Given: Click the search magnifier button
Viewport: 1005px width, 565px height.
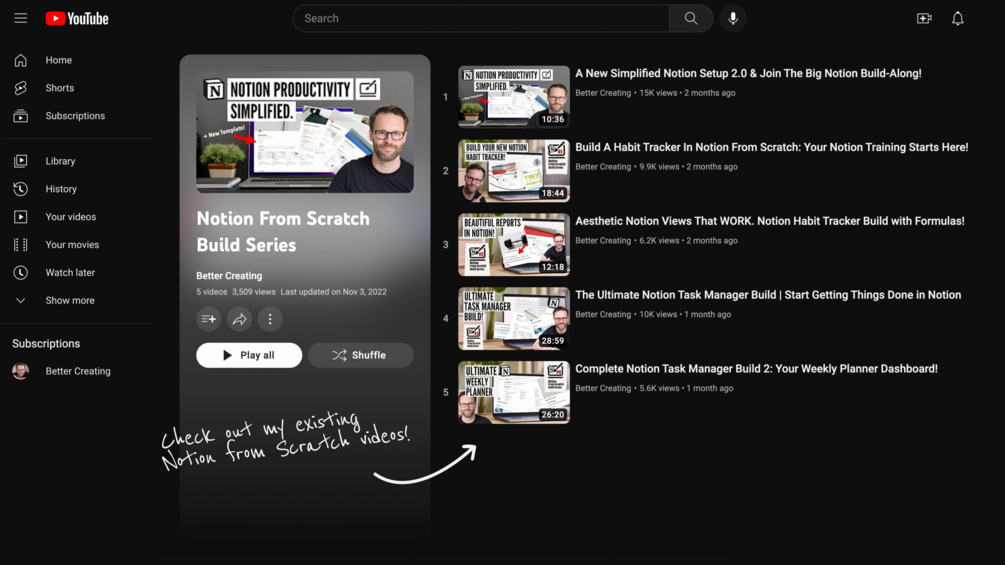Looking at the screenshot, I should (x=690, y=19).
